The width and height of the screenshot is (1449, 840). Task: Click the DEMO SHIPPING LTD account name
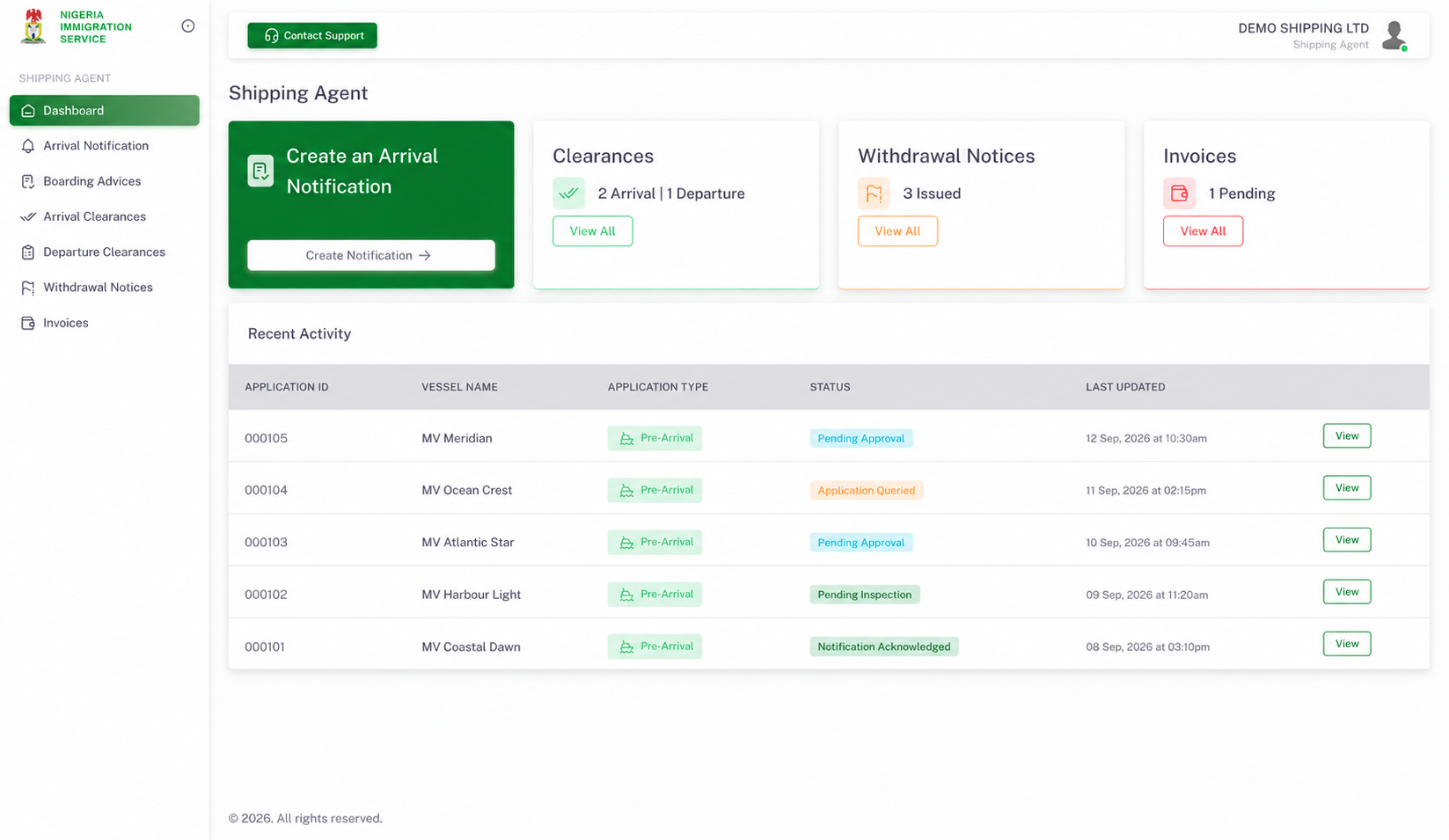(1303, 28)
